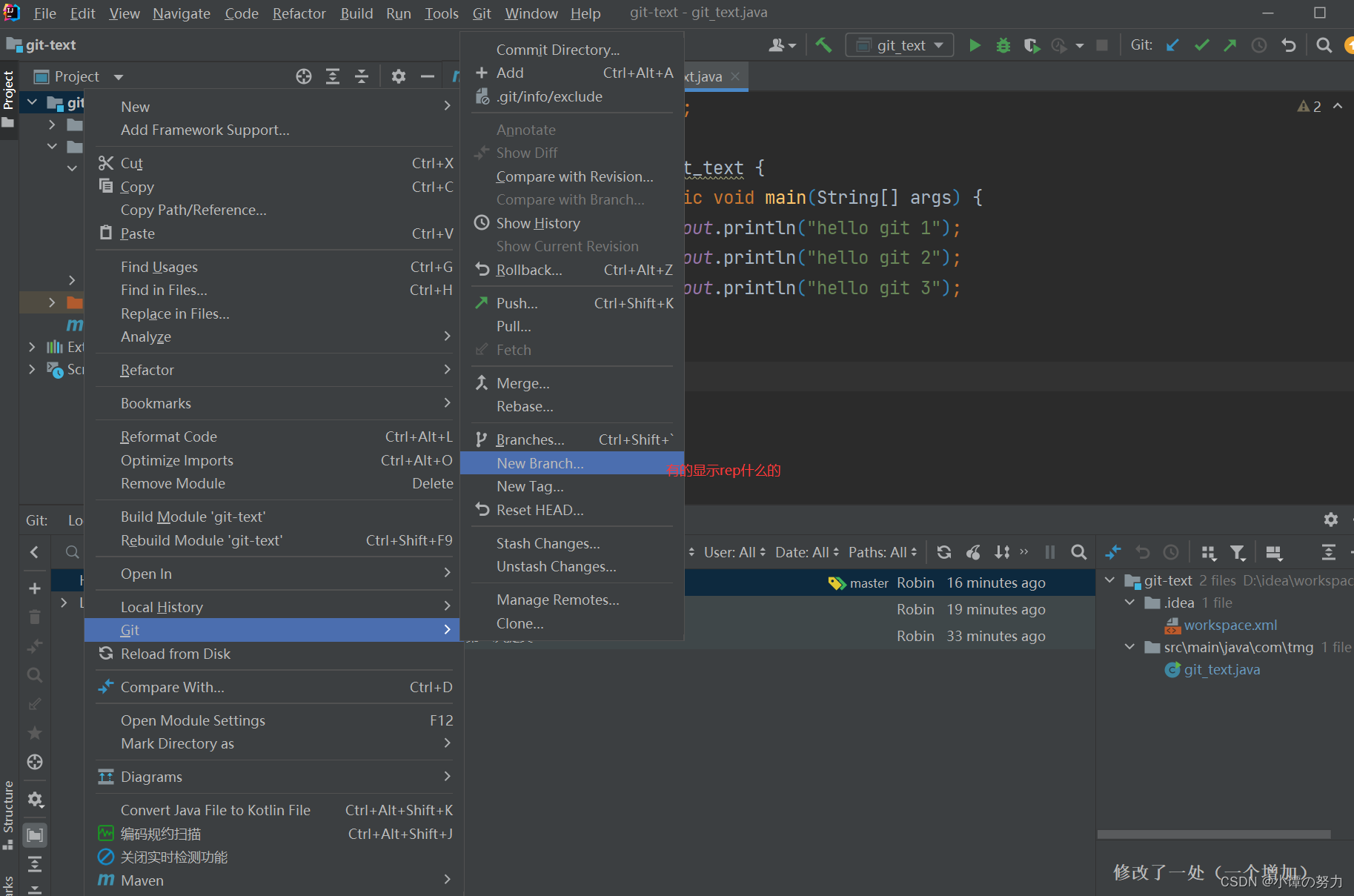The image size is (1354, 896).
Task: Select Open Module Settings entry
Action: tap(272, 720)
